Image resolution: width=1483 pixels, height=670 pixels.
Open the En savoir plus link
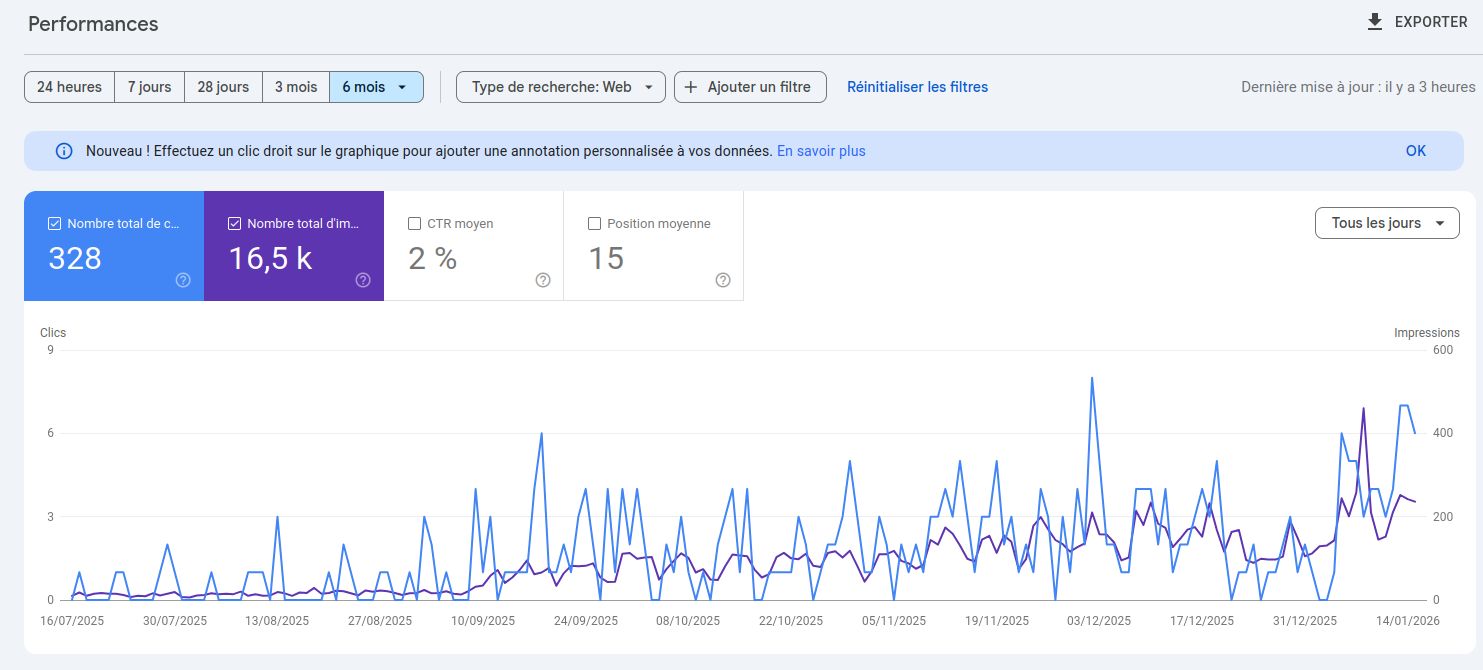(x=821, y=150)
